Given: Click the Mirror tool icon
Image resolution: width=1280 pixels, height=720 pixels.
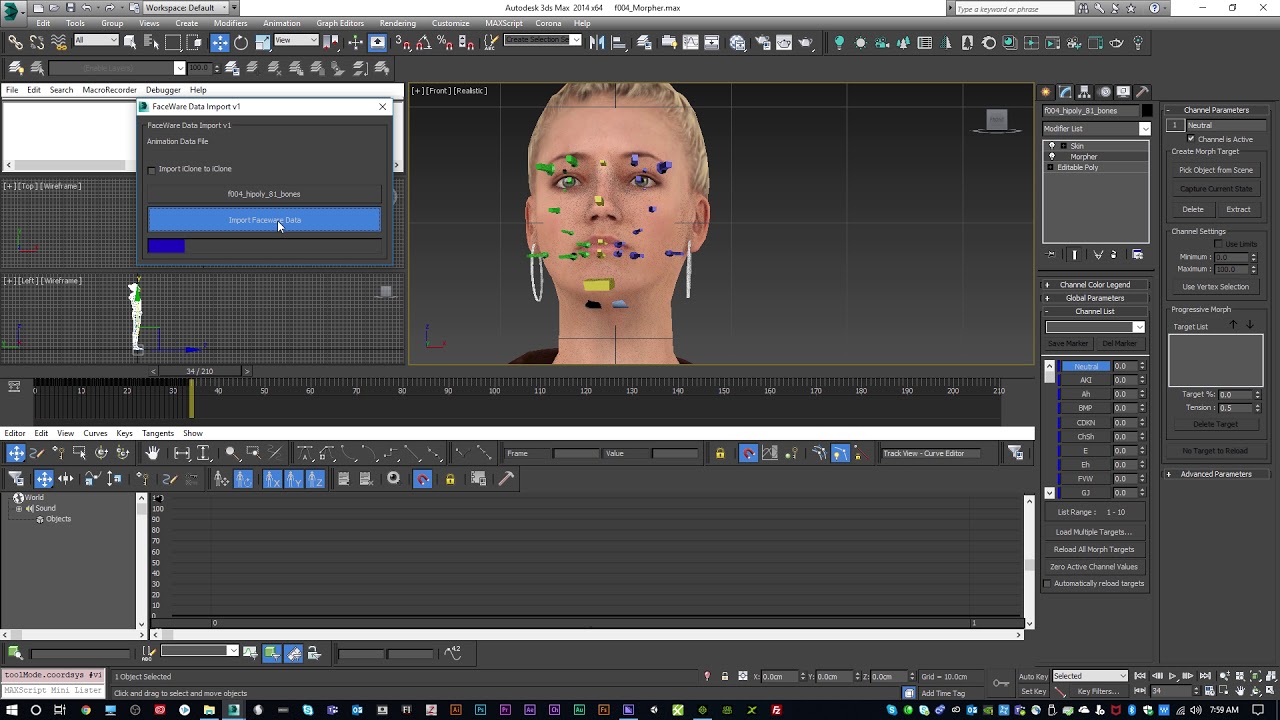Looking at the screenshot, I should tap(597, 42).
